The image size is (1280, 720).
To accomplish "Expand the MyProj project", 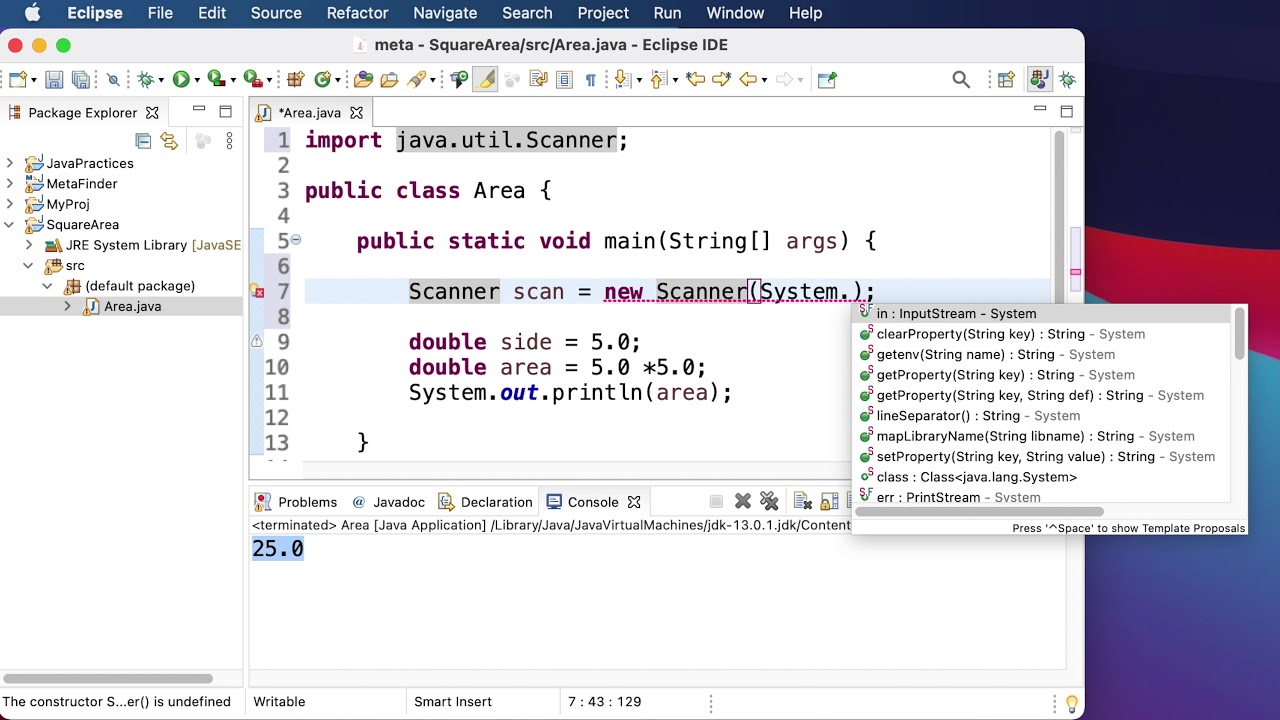I will pos(10,204).
